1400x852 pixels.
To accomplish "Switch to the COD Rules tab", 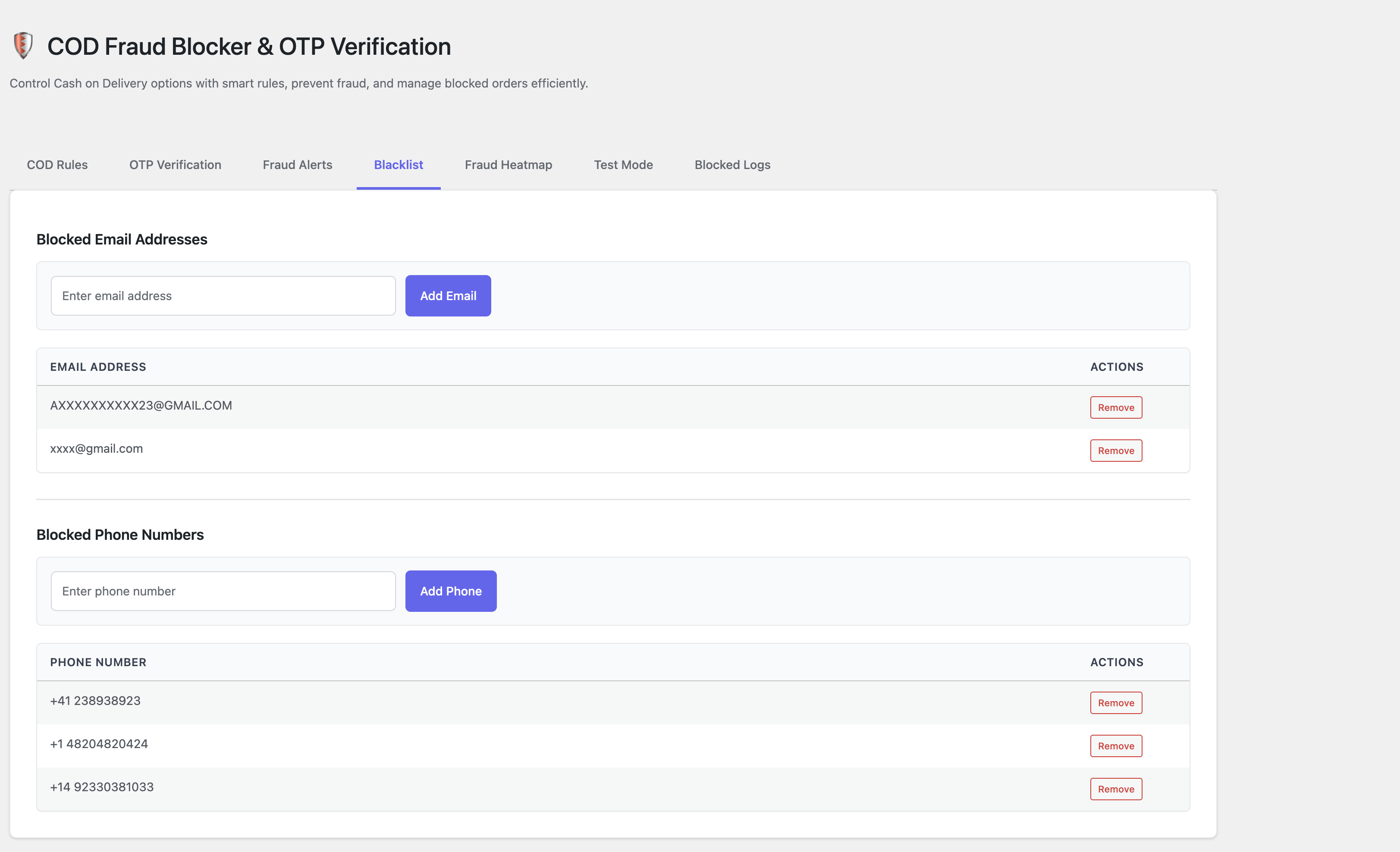I will (x=57, y=165).
